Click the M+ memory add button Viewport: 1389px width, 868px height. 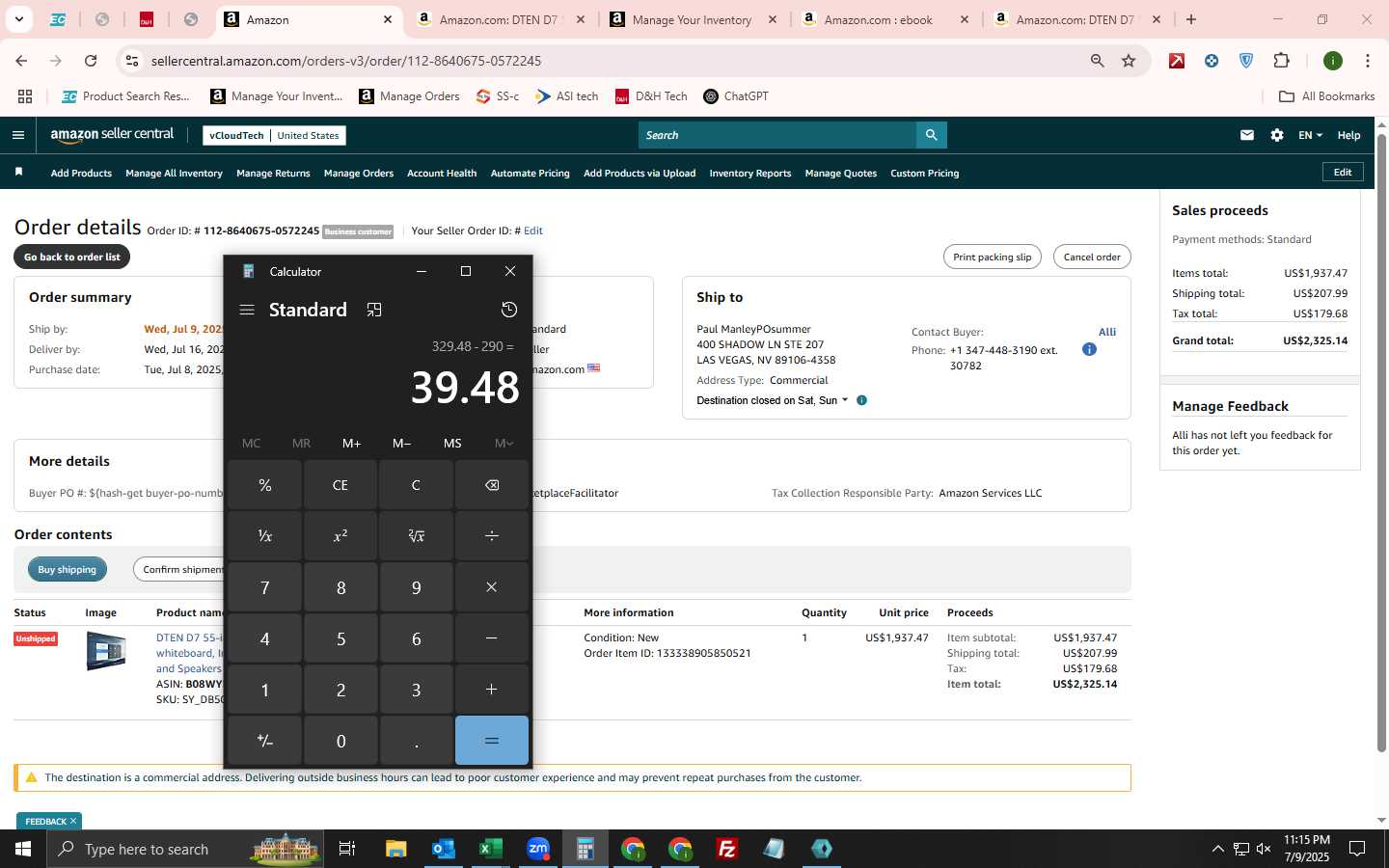[x=351, y=444]
